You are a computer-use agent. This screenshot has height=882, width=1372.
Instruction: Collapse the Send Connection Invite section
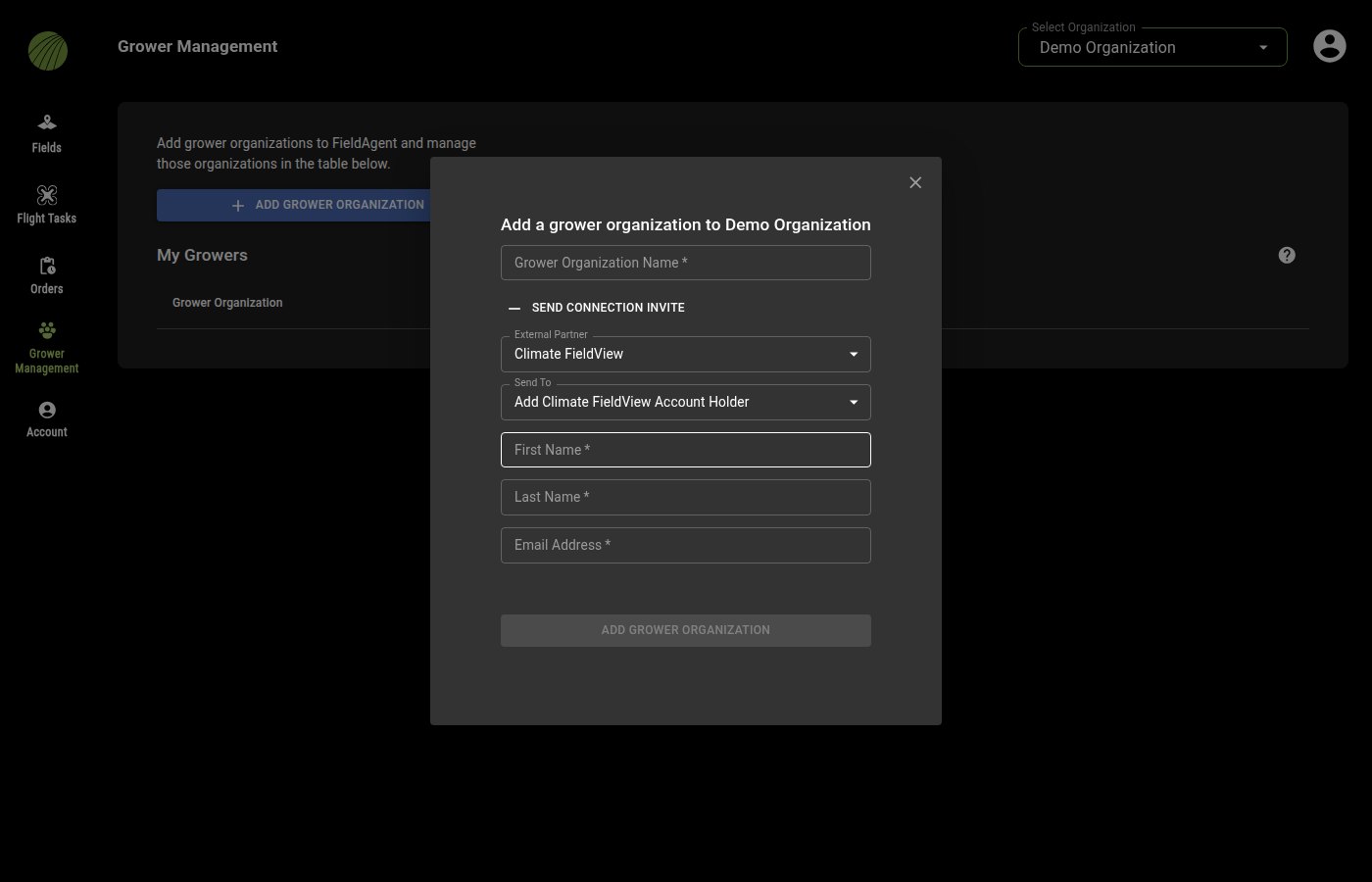tap(597, 308)
